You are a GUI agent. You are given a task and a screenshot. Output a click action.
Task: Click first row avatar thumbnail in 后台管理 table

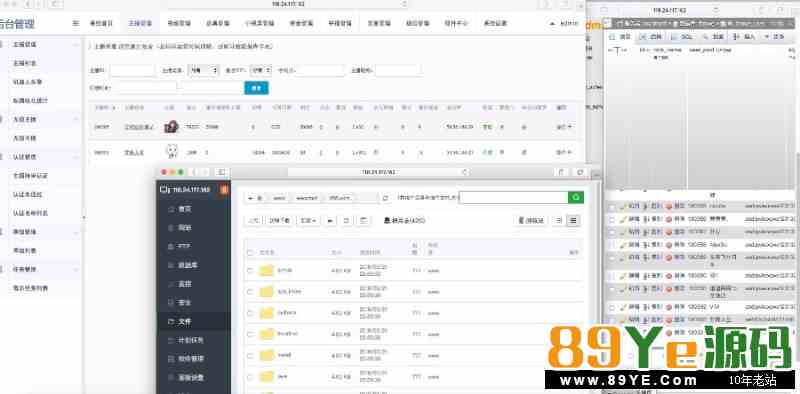point(171,127)
